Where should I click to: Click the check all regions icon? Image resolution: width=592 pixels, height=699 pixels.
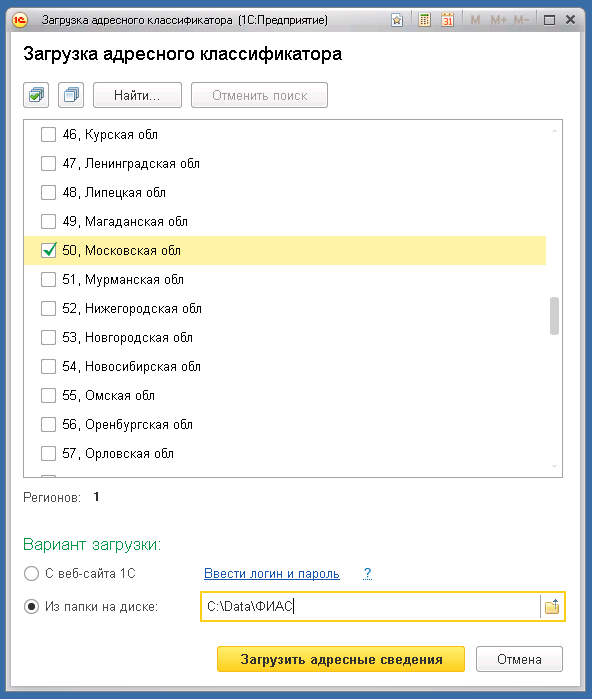(x=36, y=95)
